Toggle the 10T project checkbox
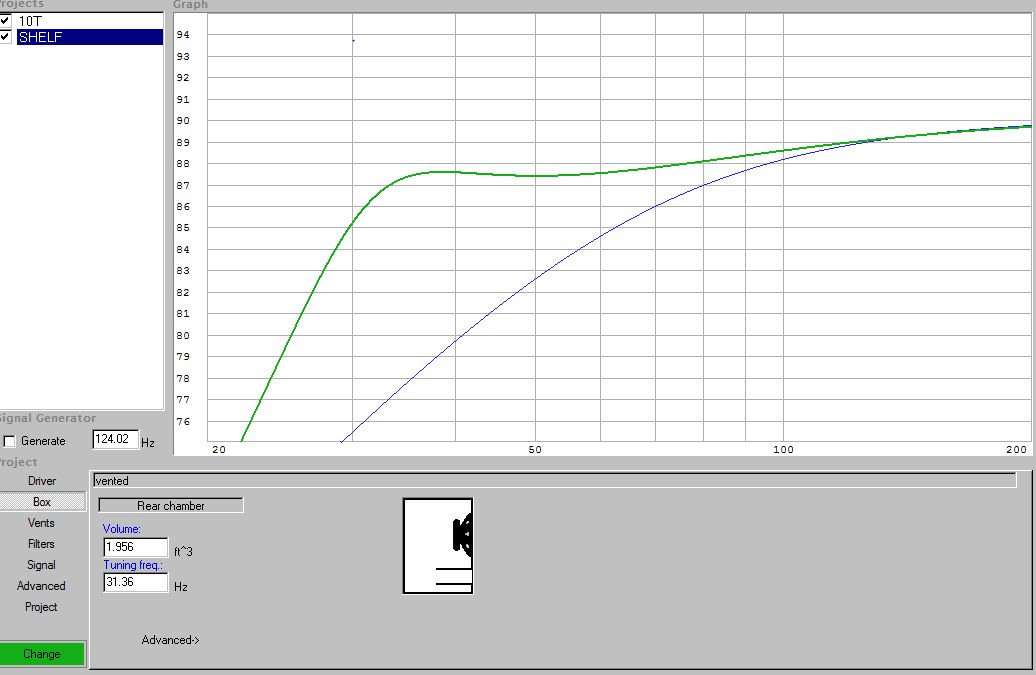Image resolution: width=1036 pixels, height=675 pixels. pos(5,20)
